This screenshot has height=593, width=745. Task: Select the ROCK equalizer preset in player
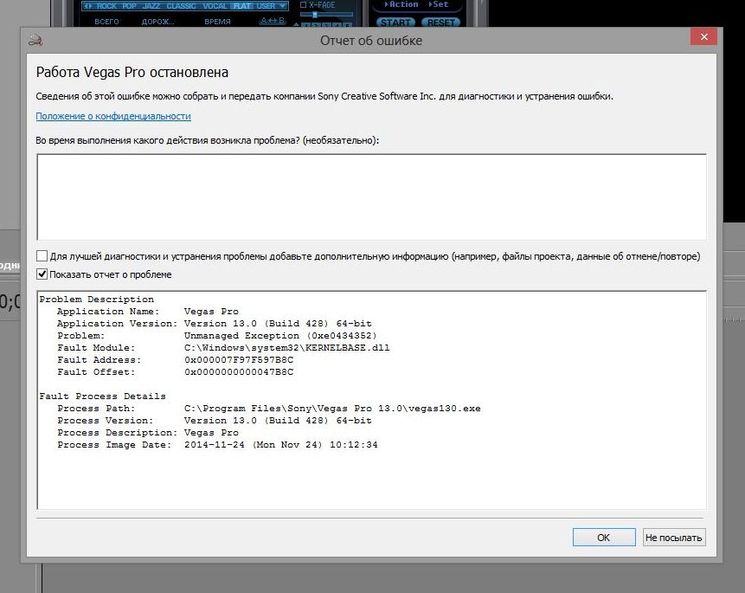[106, 6]
